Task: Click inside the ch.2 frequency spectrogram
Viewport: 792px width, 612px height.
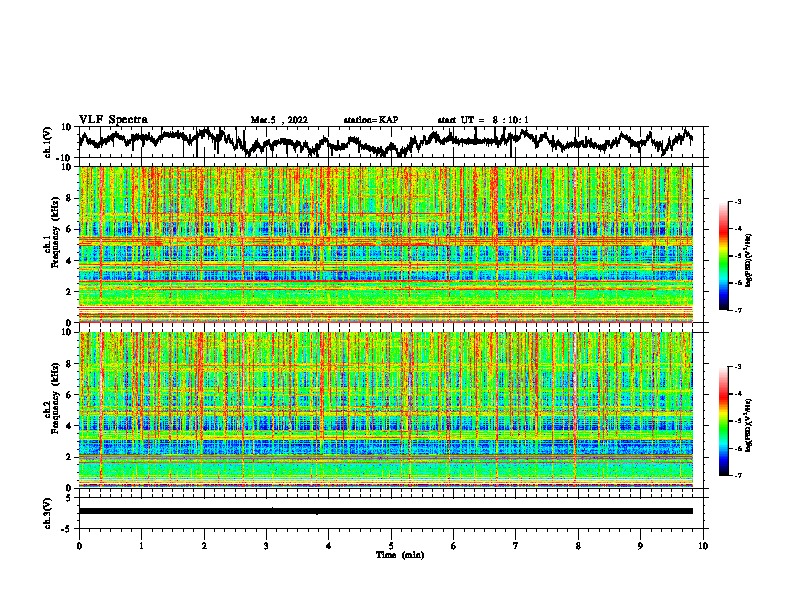Action: (x=386, y=410)
